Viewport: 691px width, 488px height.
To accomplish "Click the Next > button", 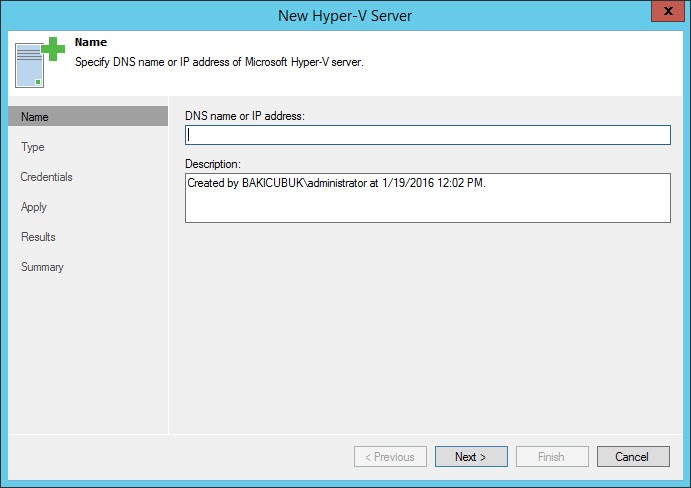I will point(471,457).
